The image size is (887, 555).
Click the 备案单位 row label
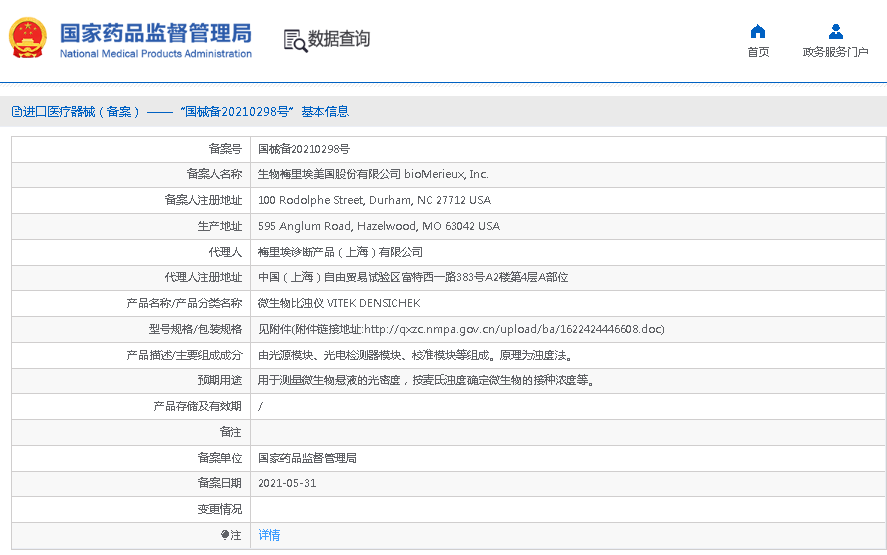click(219, 458)
